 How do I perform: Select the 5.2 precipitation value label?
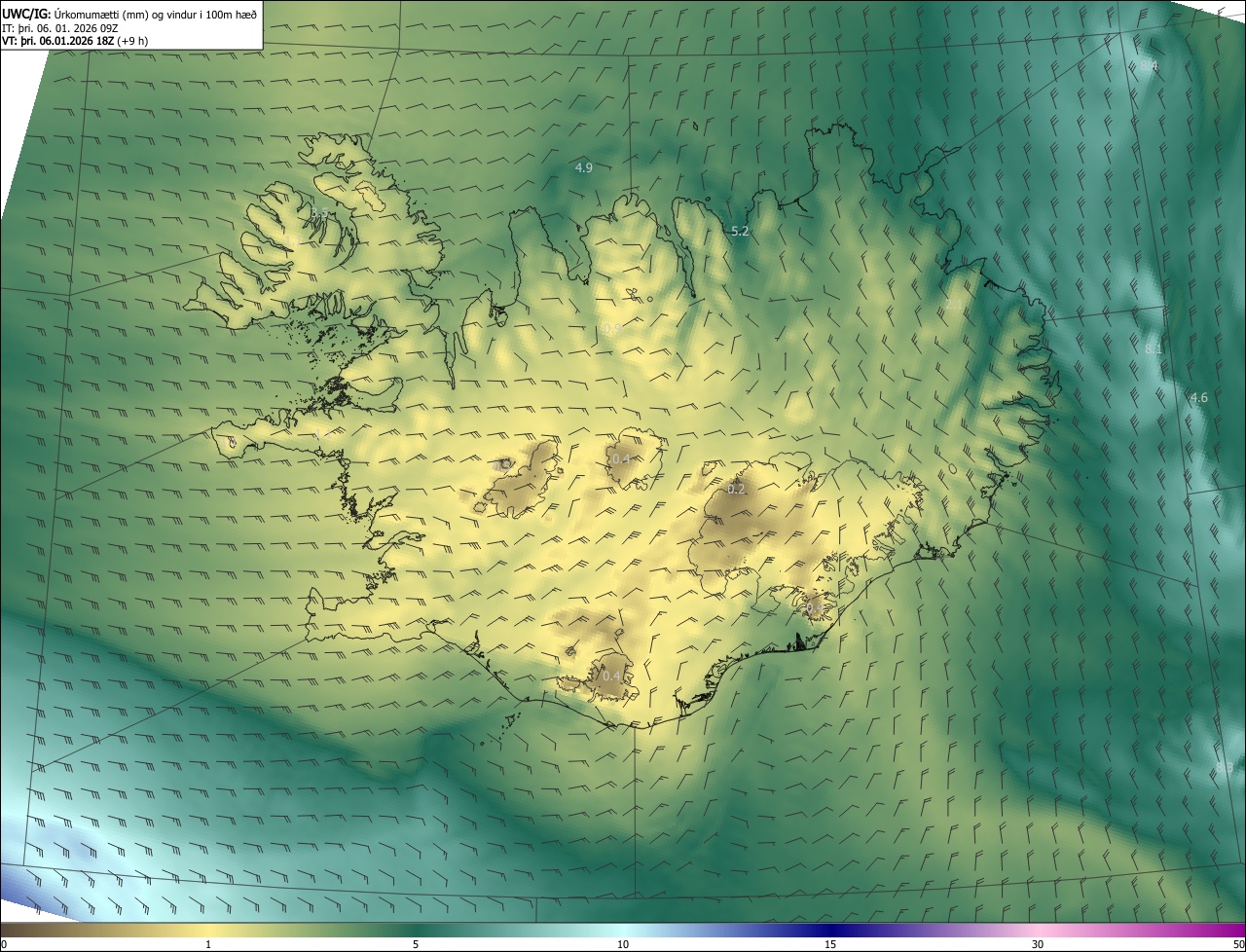click(740, 231)
